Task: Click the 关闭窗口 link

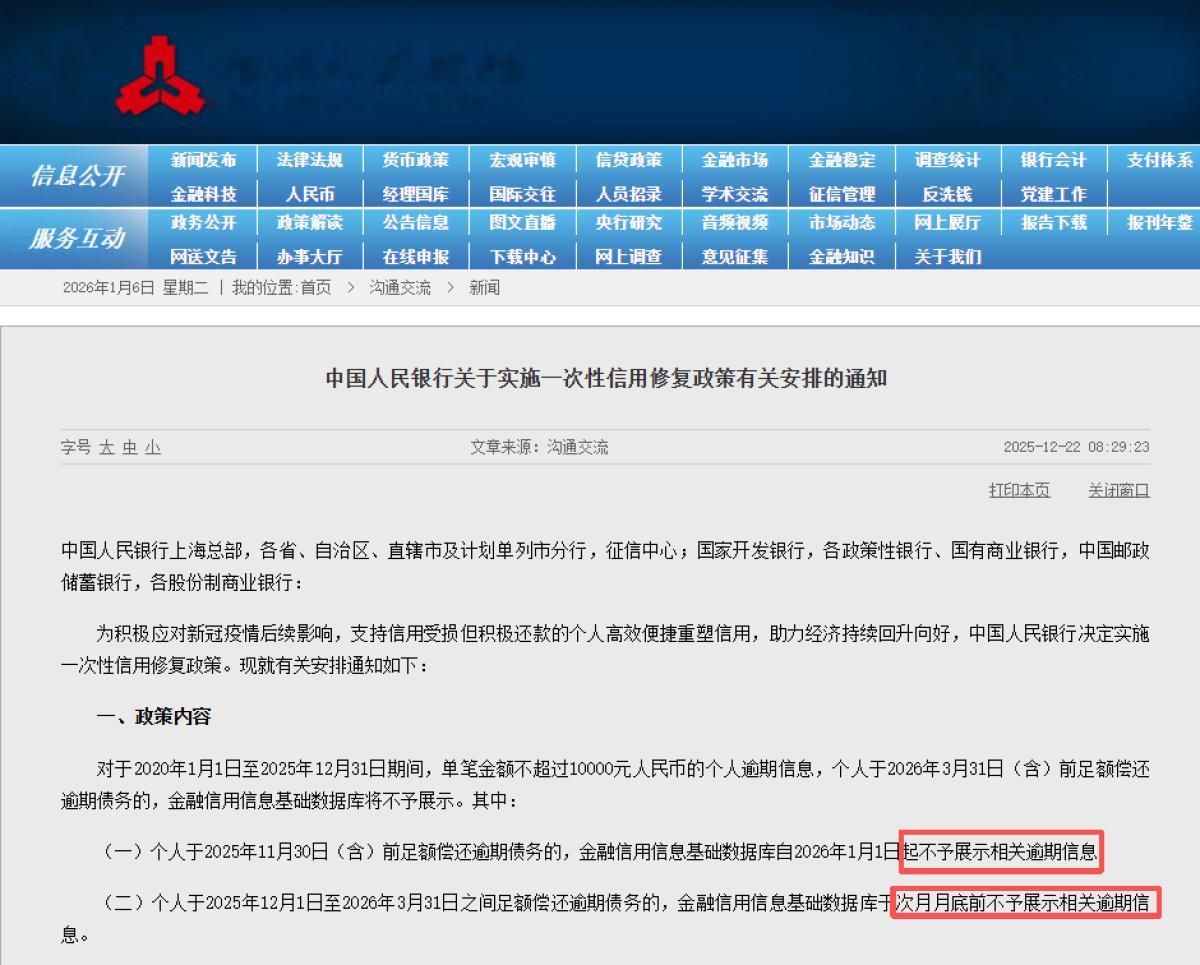Action: 1119,490
